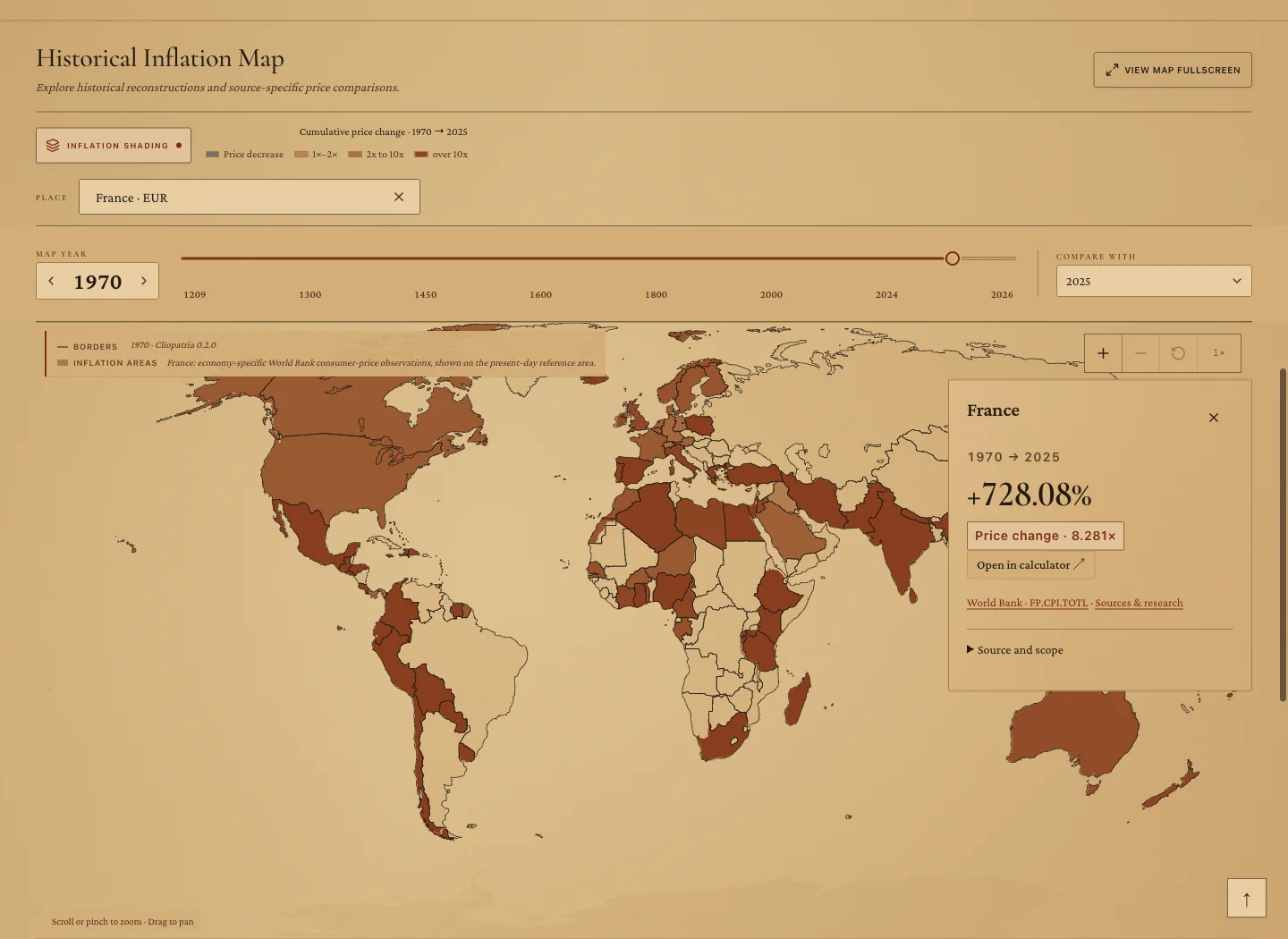The image size is (1288, 939).
Task: Click the 1970 map year value
Action: [x=97, y=282]
